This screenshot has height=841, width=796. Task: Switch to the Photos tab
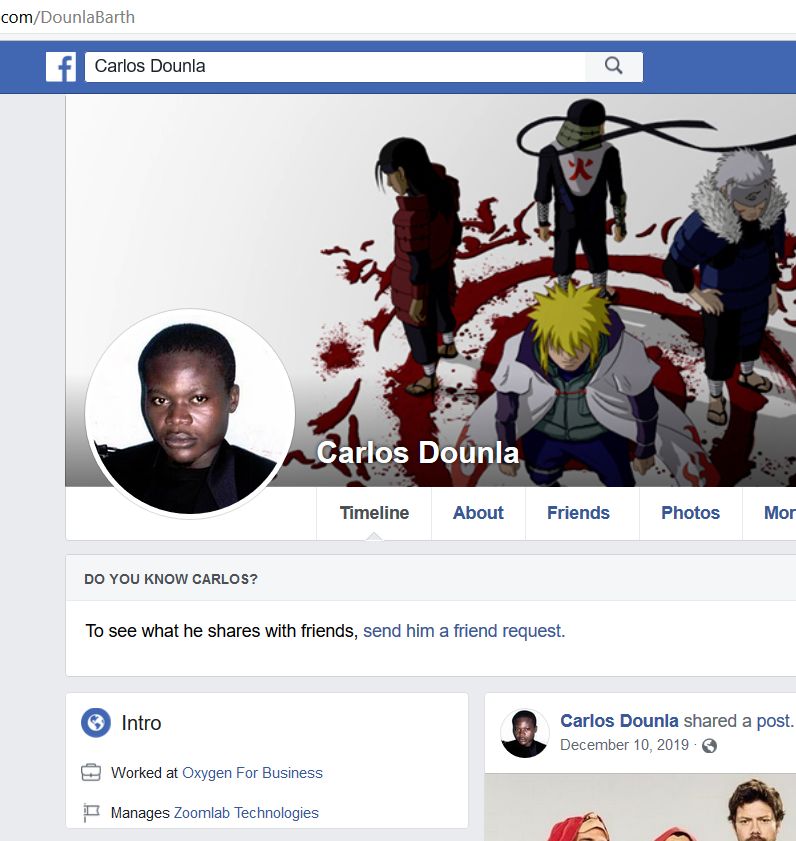pyautogui.click(x=690, y=513)
